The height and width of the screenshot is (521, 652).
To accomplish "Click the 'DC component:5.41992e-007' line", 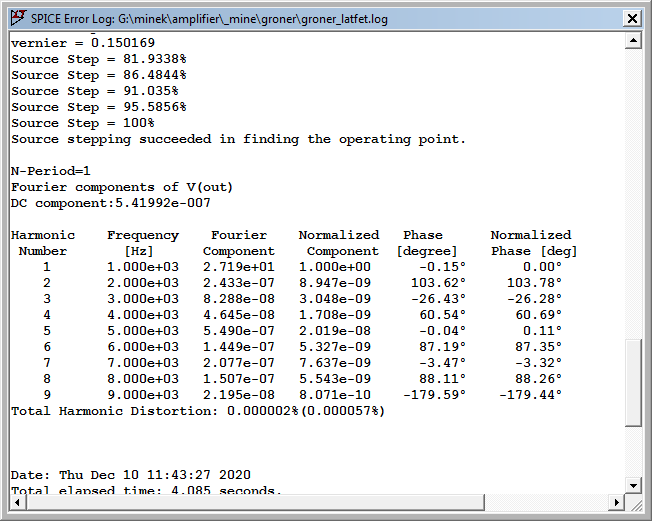I will [111, 203].
